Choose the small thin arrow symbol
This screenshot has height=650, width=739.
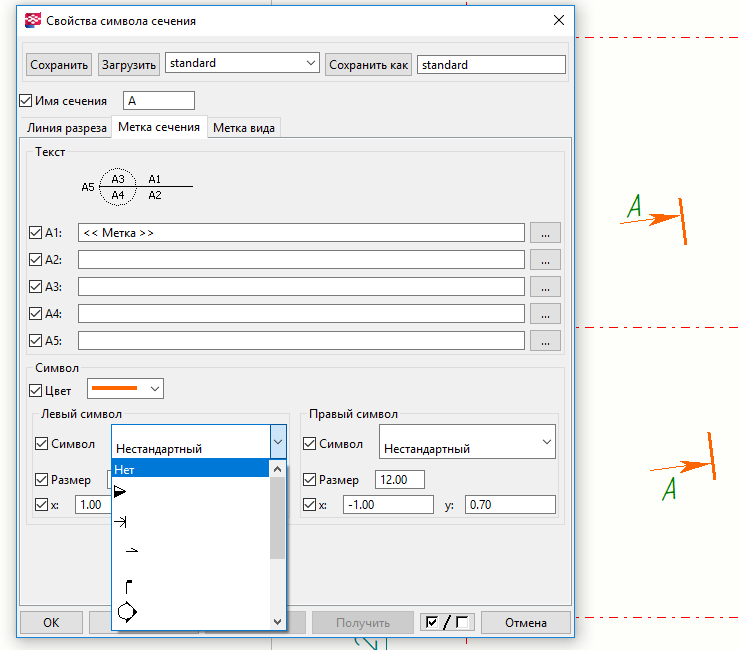click(x=131, y=550)
